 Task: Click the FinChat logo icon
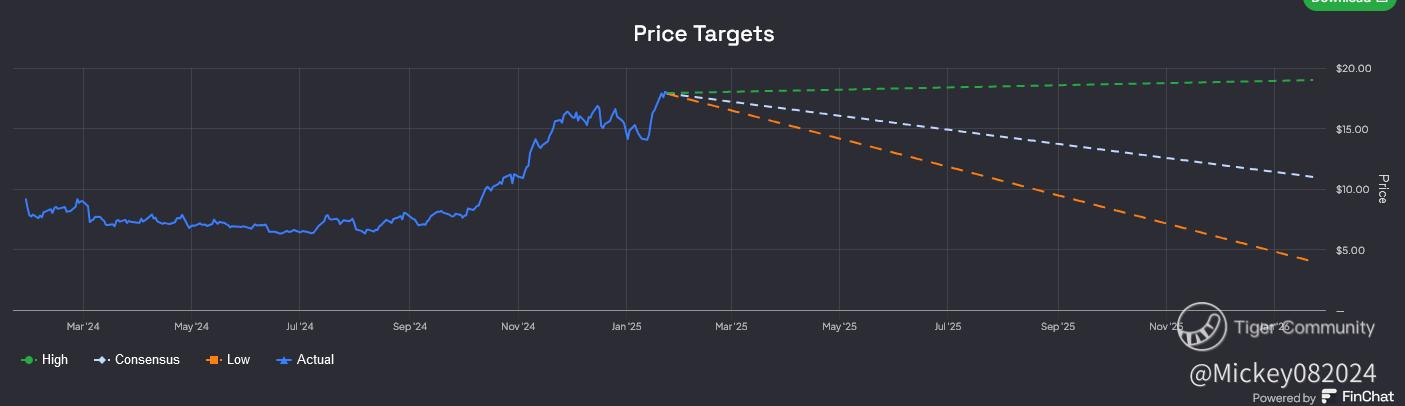click(x=1329, y=397)
